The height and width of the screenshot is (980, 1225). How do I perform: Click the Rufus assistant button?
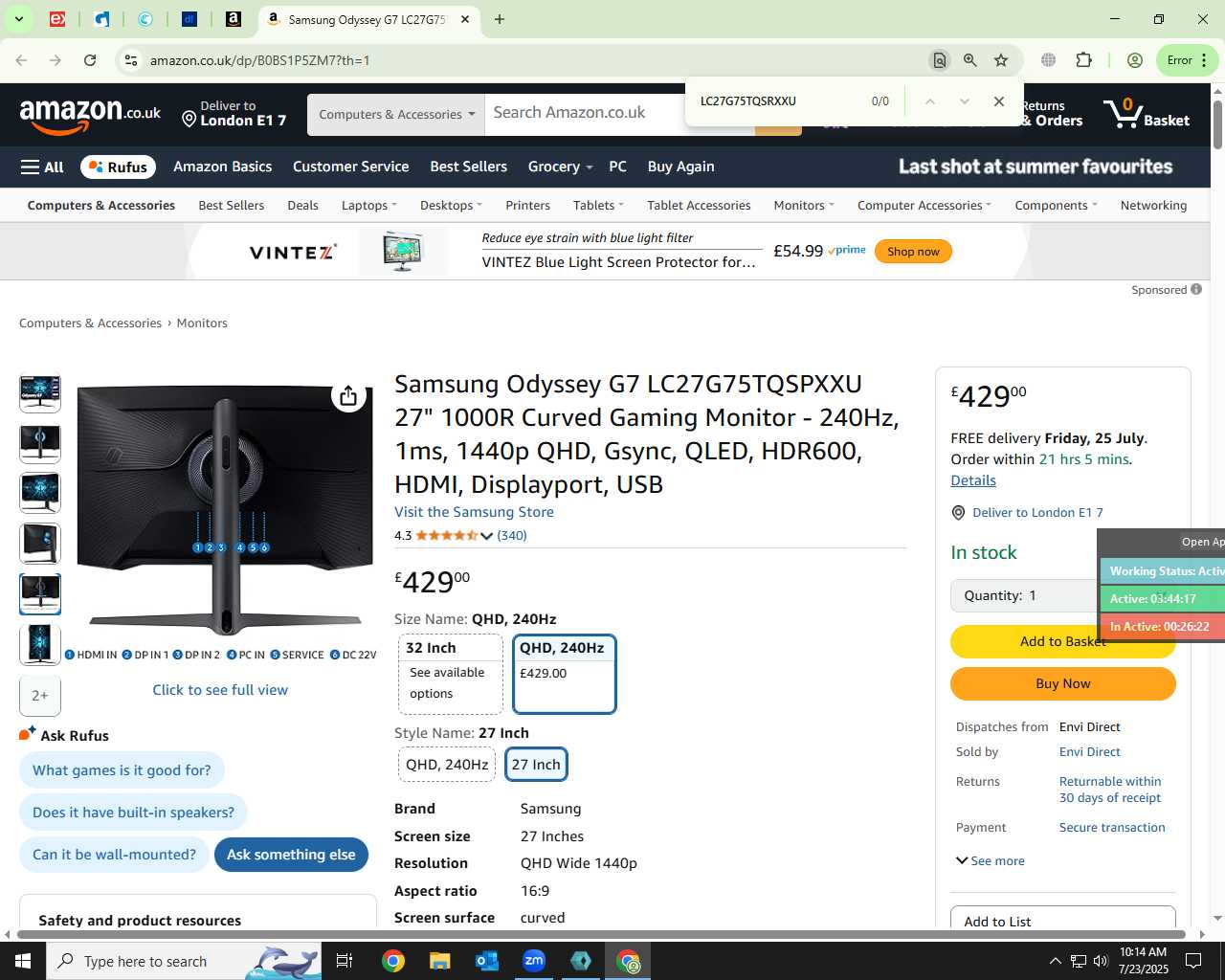click(x=118, y=167)
